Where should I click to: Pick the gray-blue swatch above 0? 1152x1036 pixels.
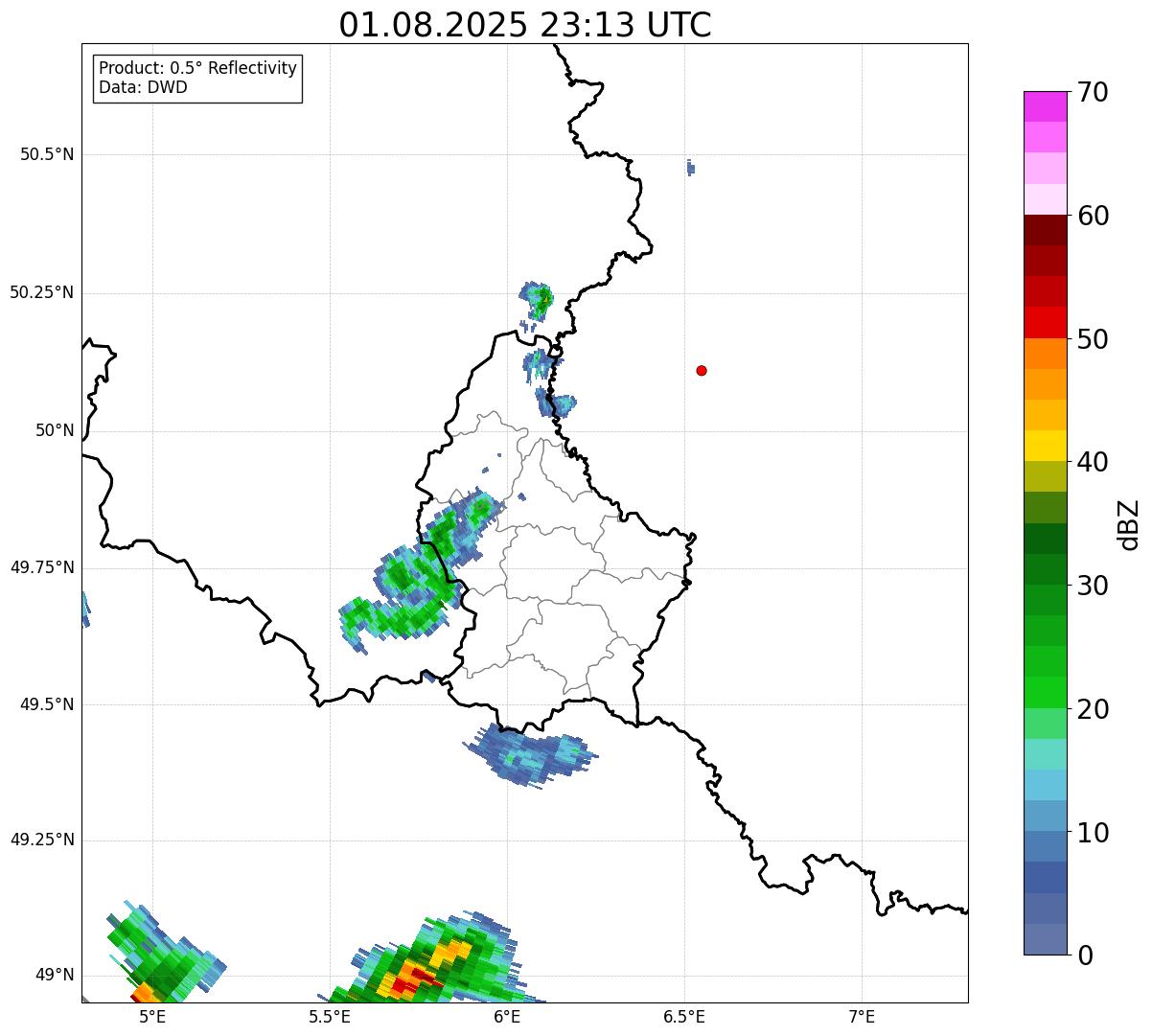click(1045, 939)
